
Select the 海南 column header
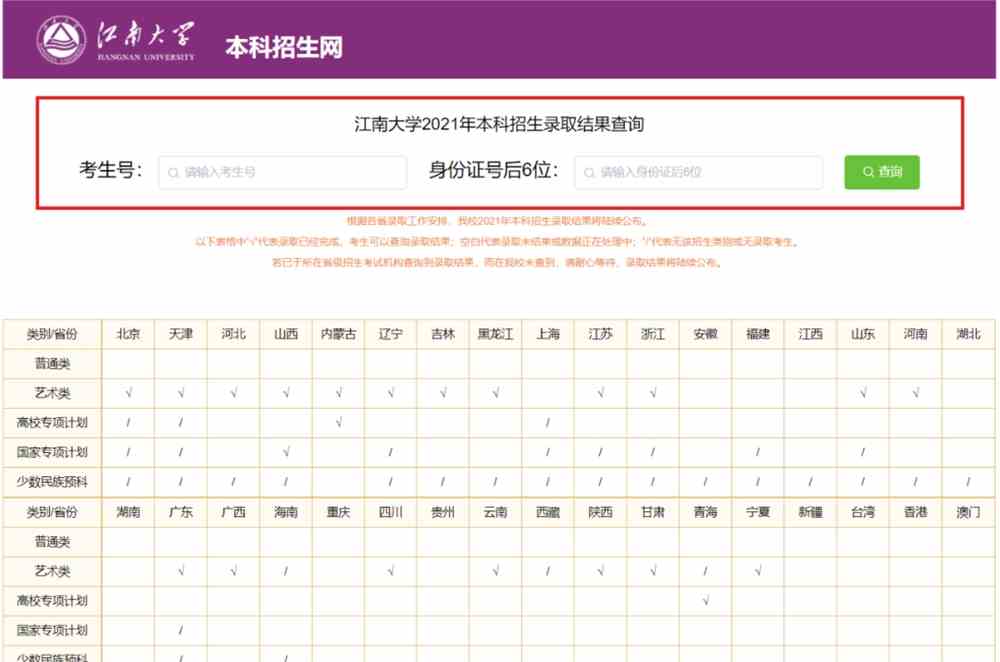click(x=286, y=511)
